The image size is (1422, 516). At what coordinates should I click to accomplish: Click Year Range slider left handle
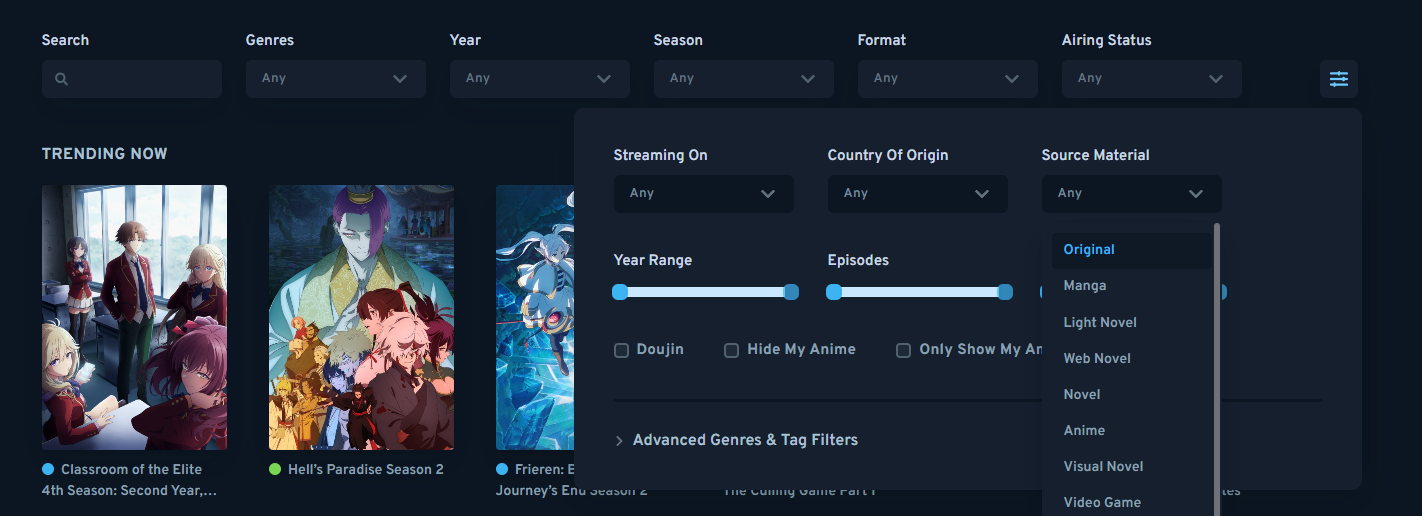(620, 292)
